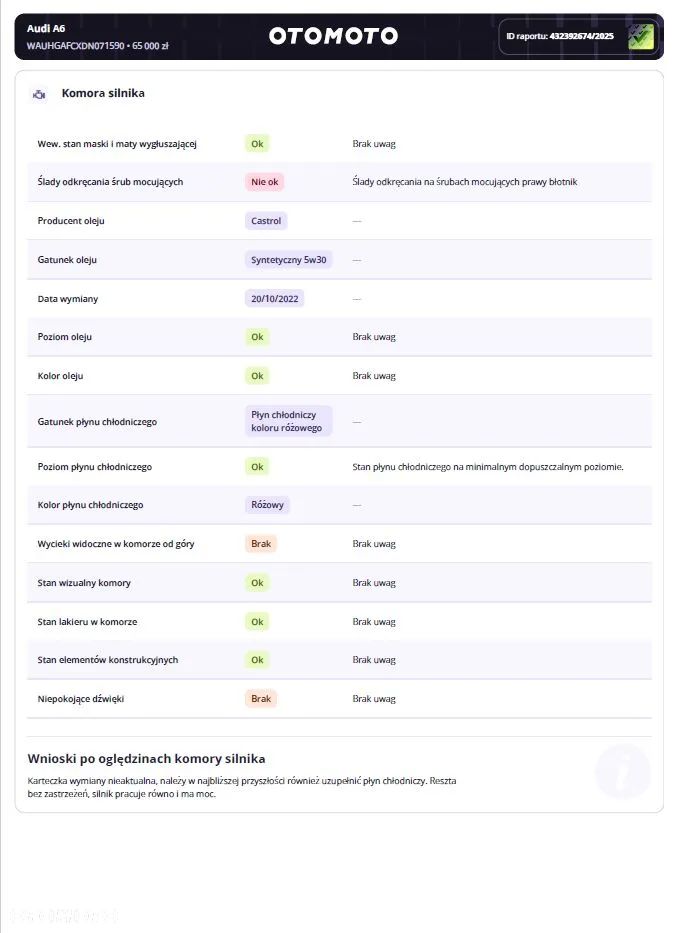This screenshot has width=676, height=933.
Task: Click the VIN number WAUHGAFCXDN071590
Action: (76, 46)
